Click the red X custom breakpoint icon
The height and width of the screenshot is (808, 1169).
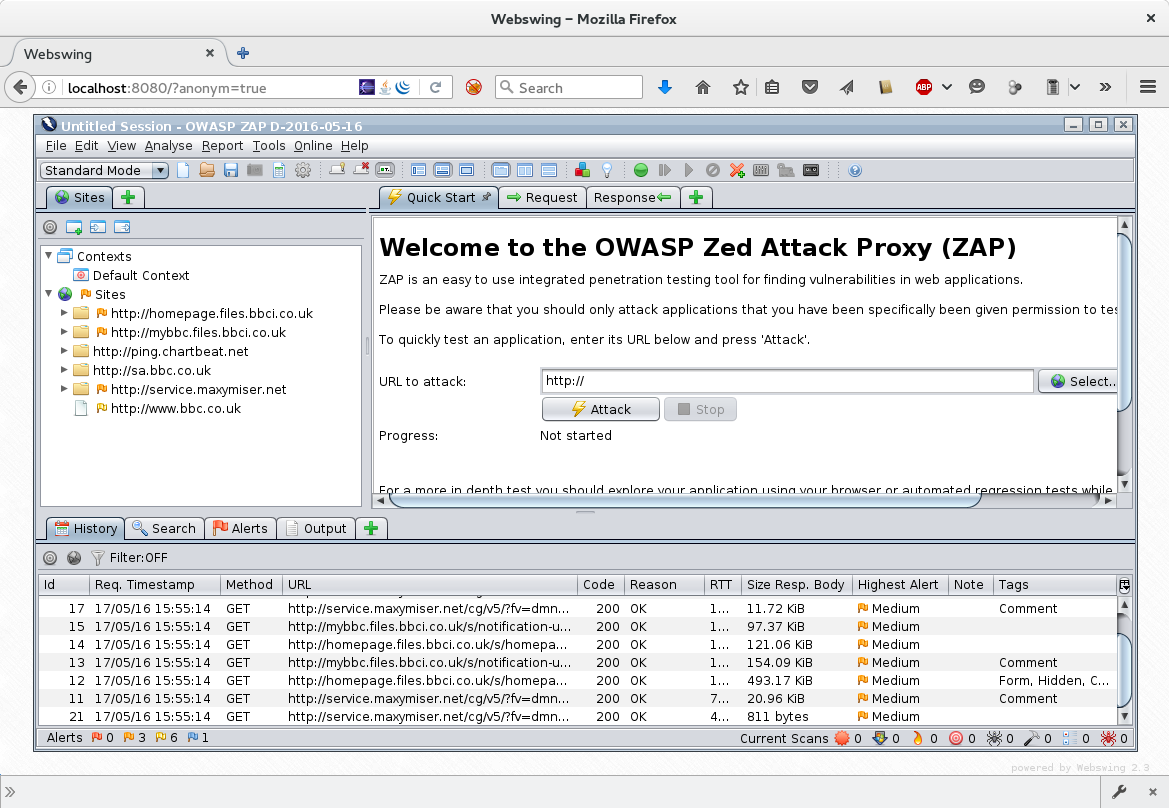[737, 171]
